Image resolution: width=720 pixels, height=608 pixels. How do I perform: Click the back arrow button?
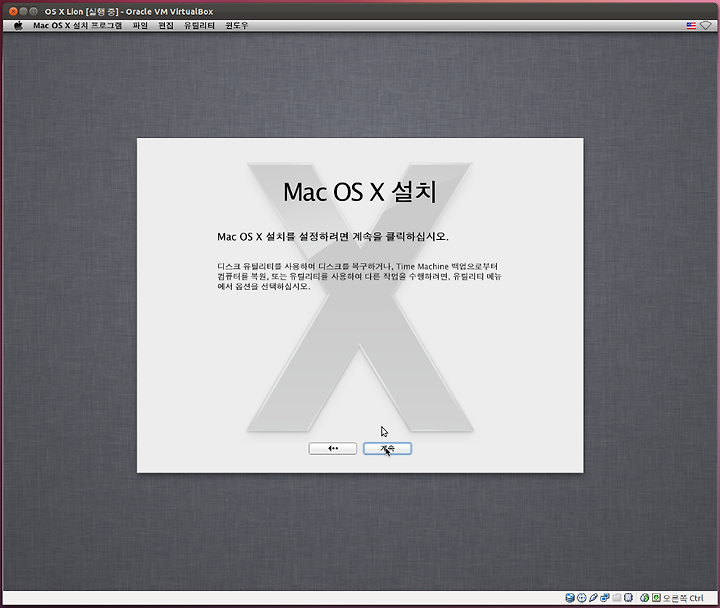coord(332,448)
